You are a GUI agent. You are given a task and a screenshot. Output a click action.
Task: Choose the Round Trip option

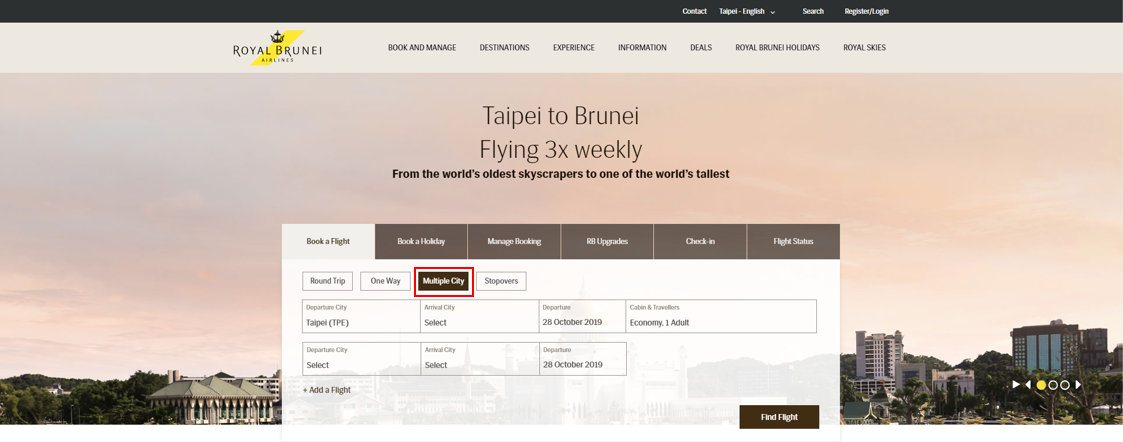click(327, 281)
